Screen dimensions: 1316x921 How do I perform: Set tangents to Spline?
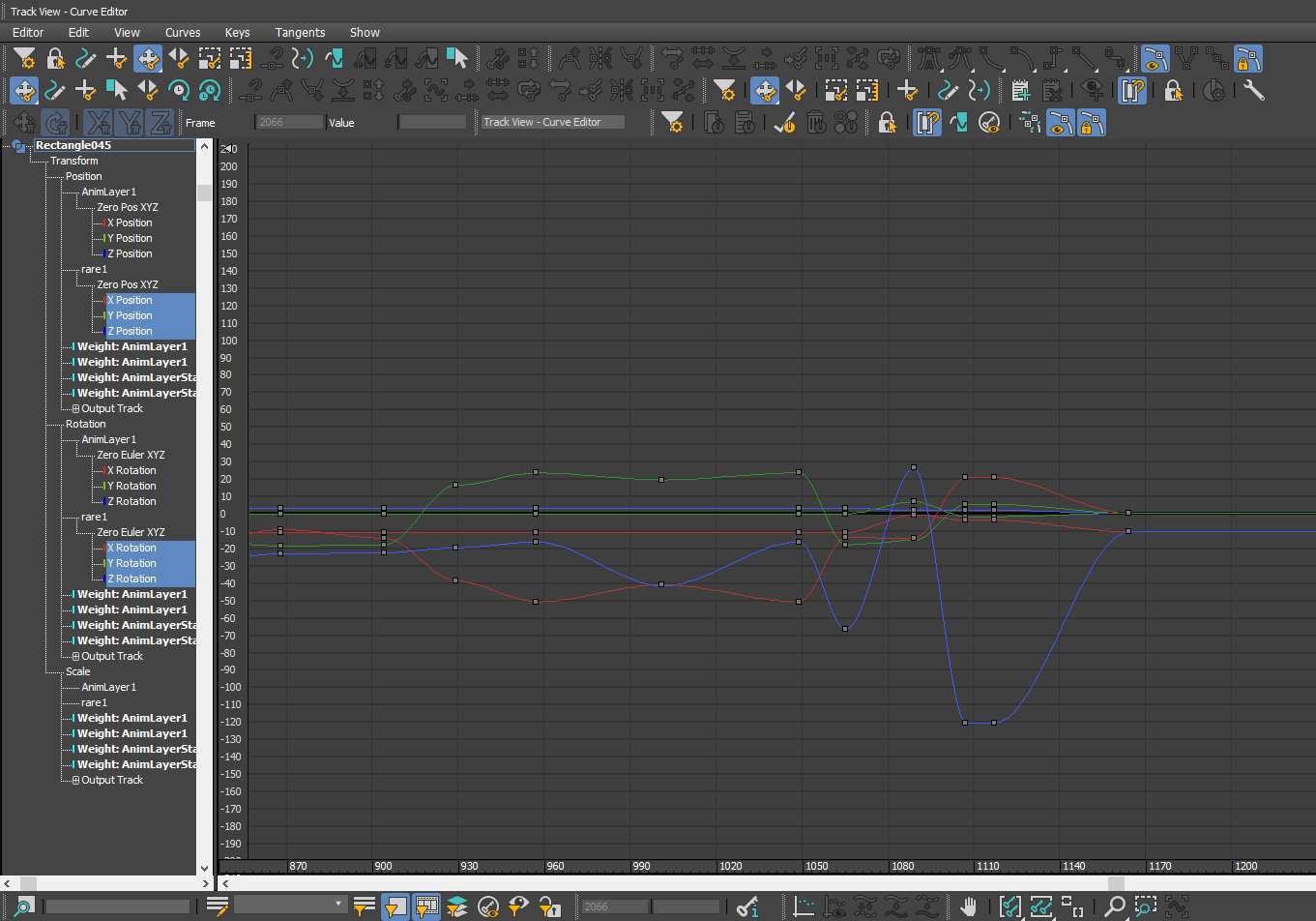coord(960,58)
